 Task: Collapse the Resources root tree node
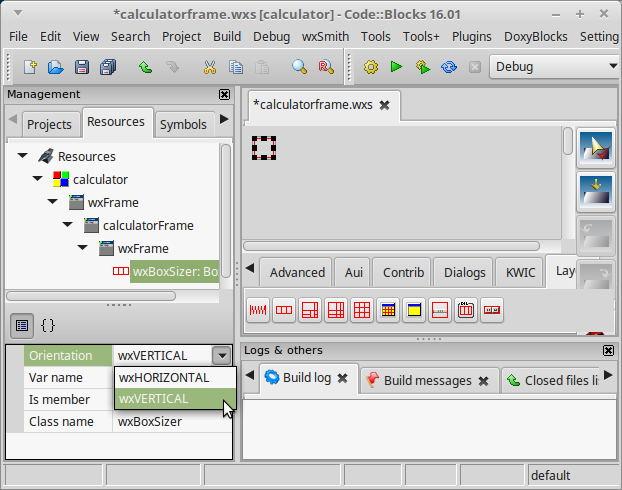click(x=23, y=156)
